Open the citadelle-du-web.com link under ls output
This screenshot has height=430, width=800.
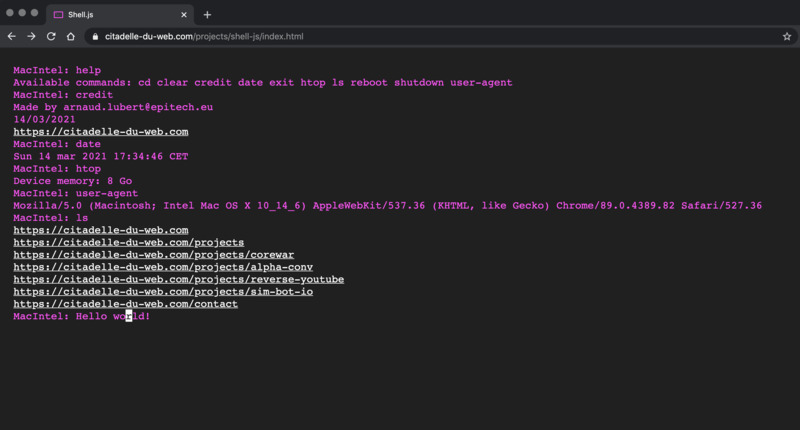(101, 230)
